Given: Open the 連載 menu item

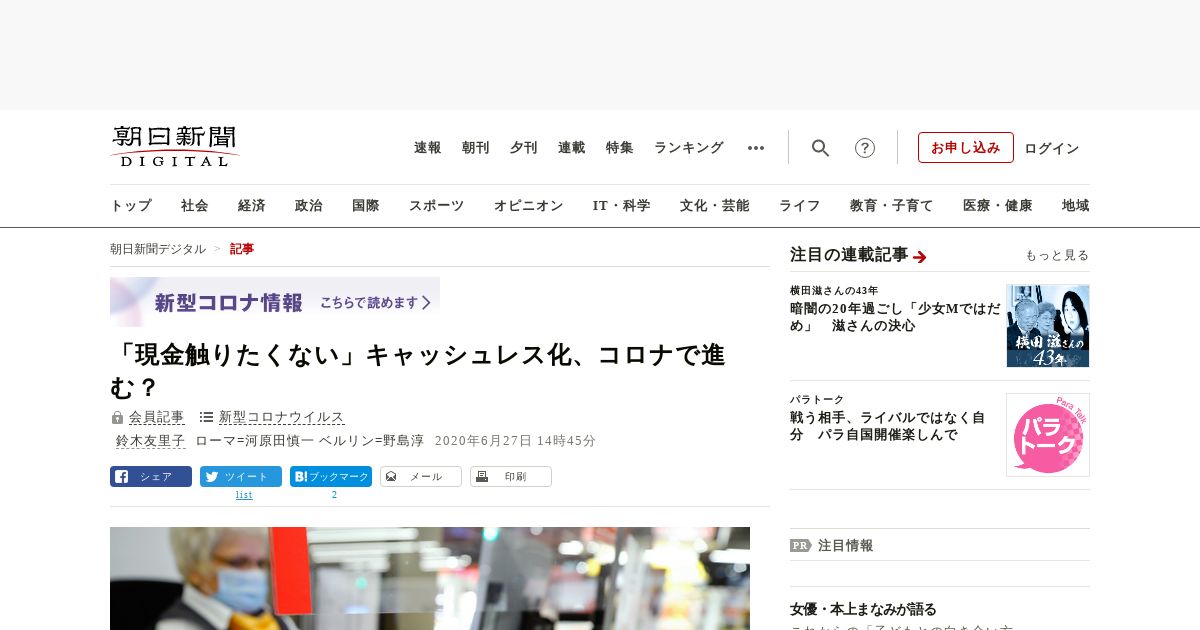Looking at the screenshot, I should 572,148.
